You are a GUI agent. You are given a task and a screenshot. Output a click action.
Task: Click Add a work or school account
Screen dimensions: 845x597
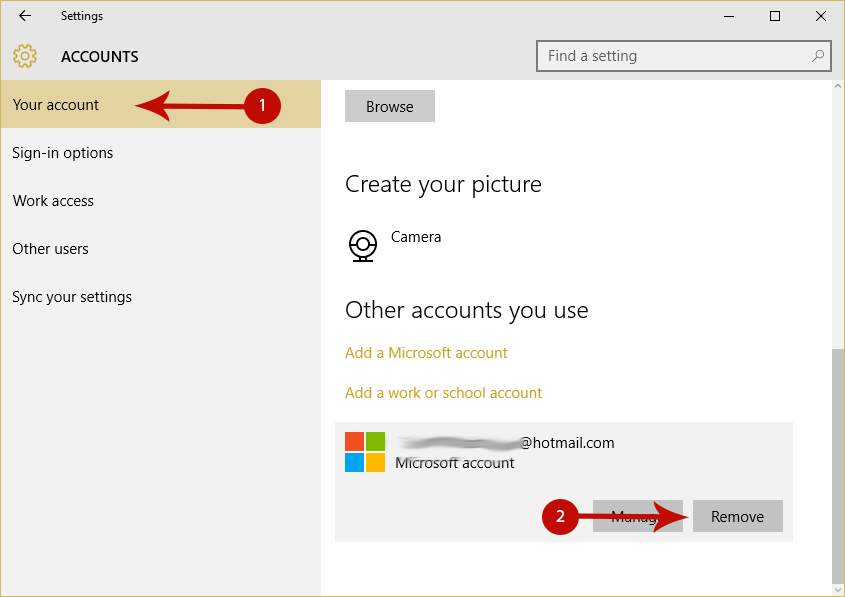tap(443, 392)
